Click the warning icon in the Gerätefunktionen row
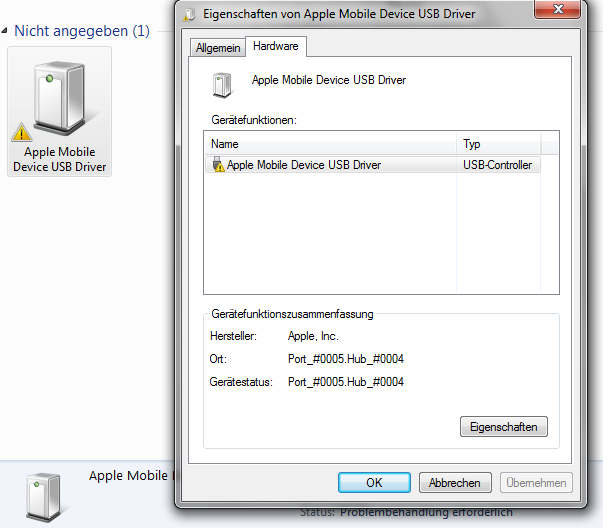This screenshot has width=609, height=530. point(218,165)
